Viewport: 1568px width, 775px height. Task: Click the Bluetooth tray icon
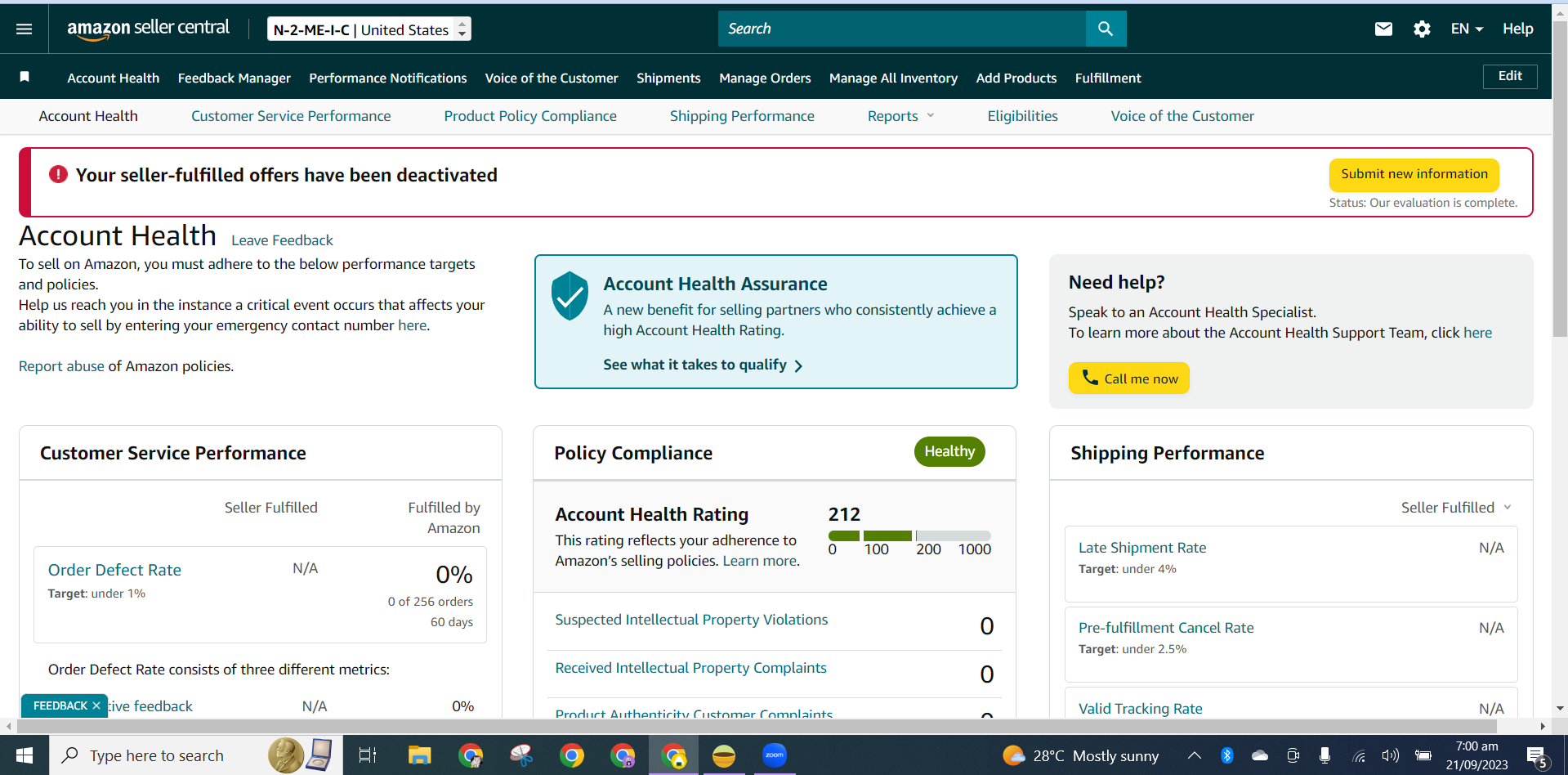click(x=1226, y=755)
